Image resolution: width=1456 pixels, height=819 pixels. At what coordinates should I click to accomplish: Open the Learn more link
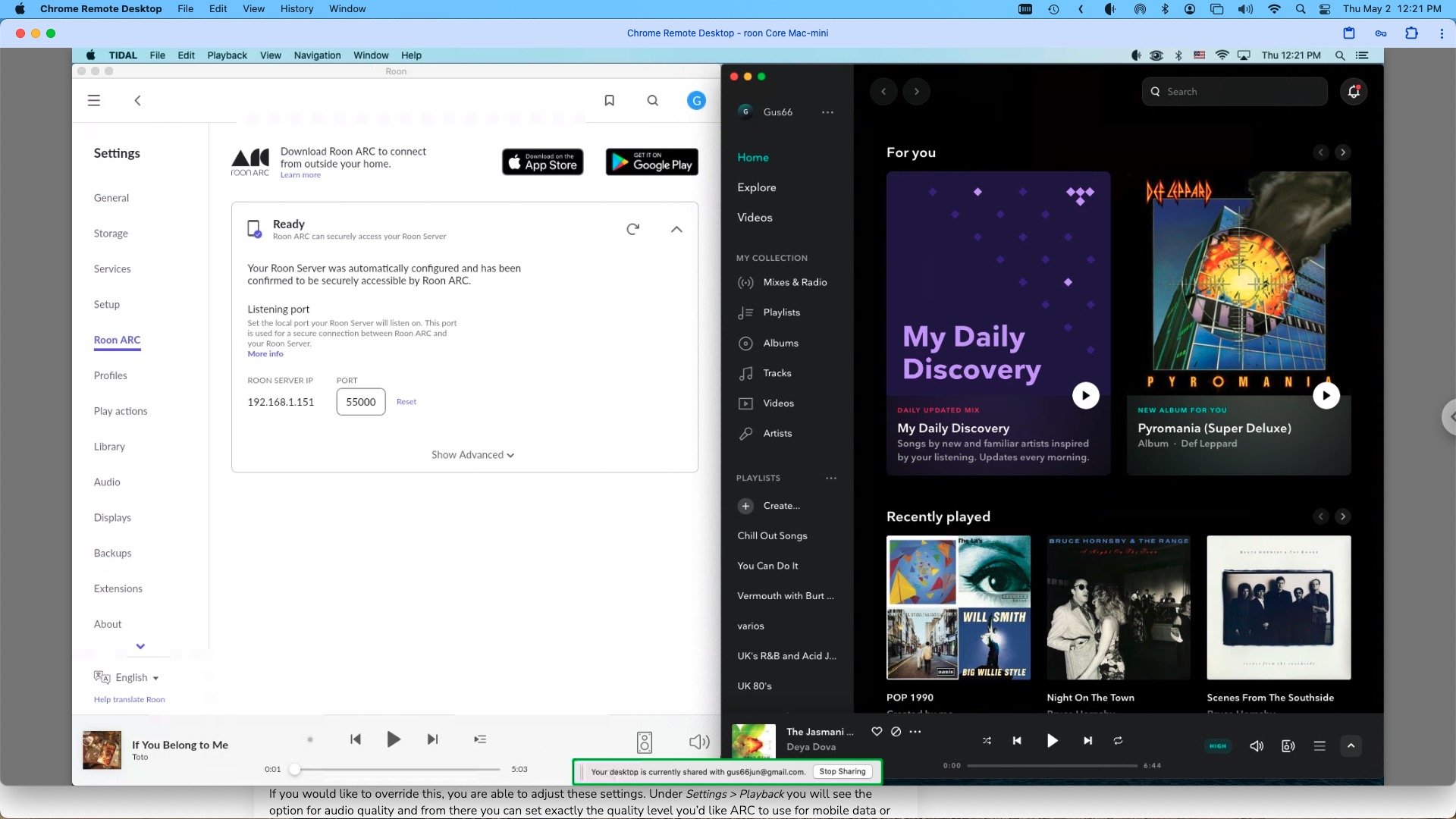click(x=300, y=175)
